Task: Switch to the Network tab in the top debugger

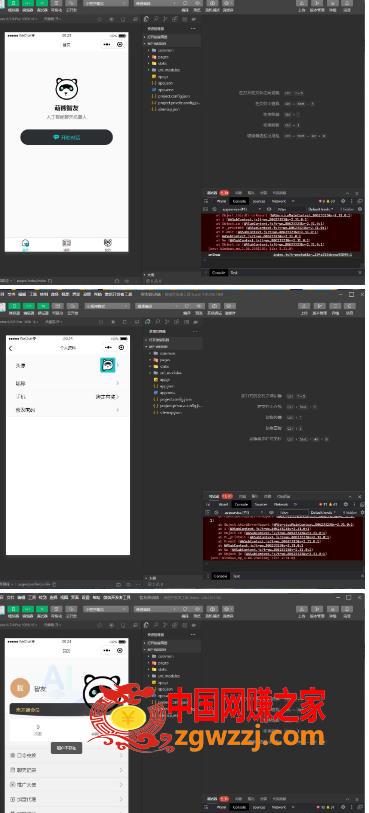Action: tap(279, 201)
